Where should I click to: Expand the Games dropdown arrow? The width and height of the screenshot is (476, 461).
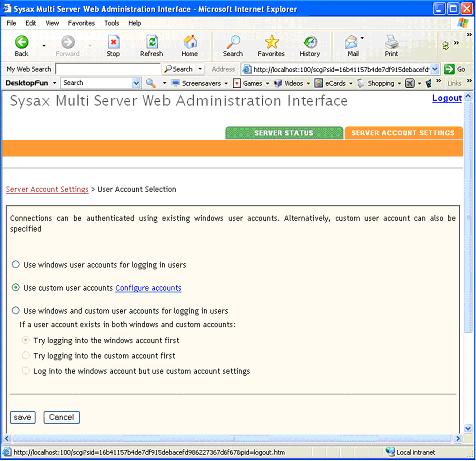coord(267,83)
